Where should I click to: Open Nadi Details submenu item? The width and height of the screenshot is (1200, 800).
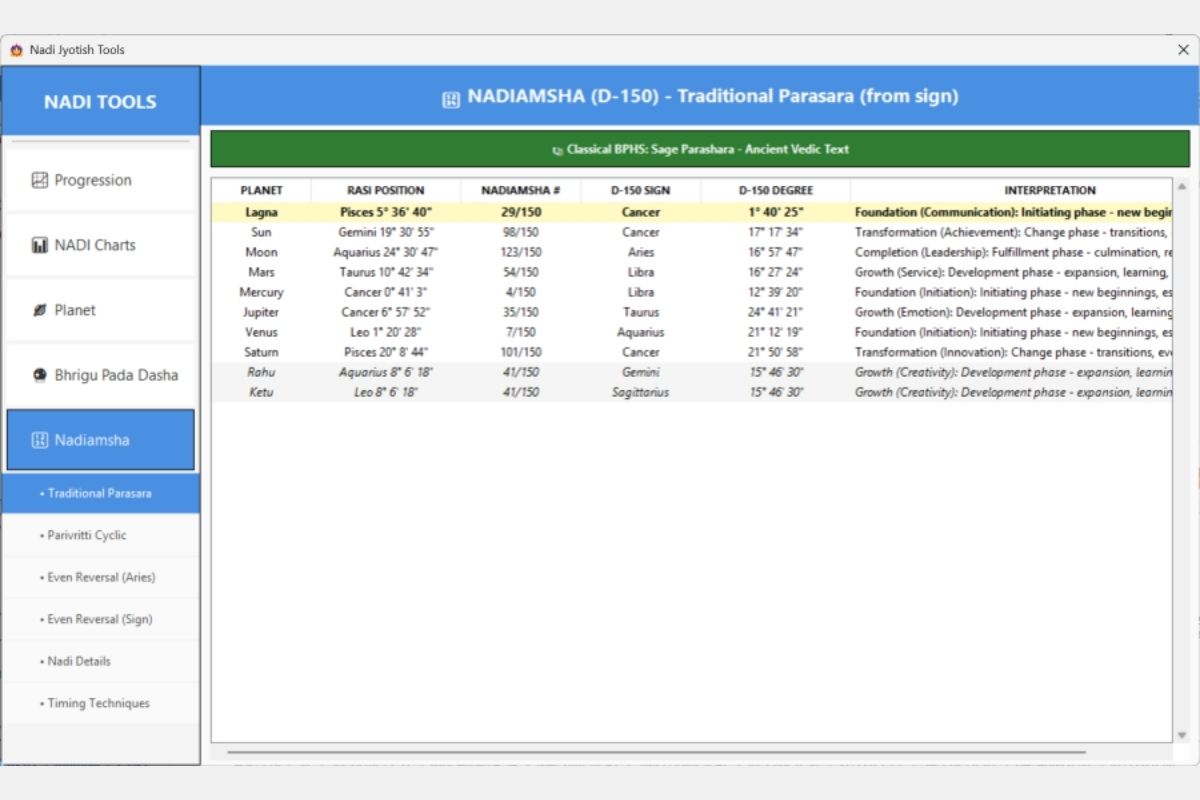tap(100, 661)
